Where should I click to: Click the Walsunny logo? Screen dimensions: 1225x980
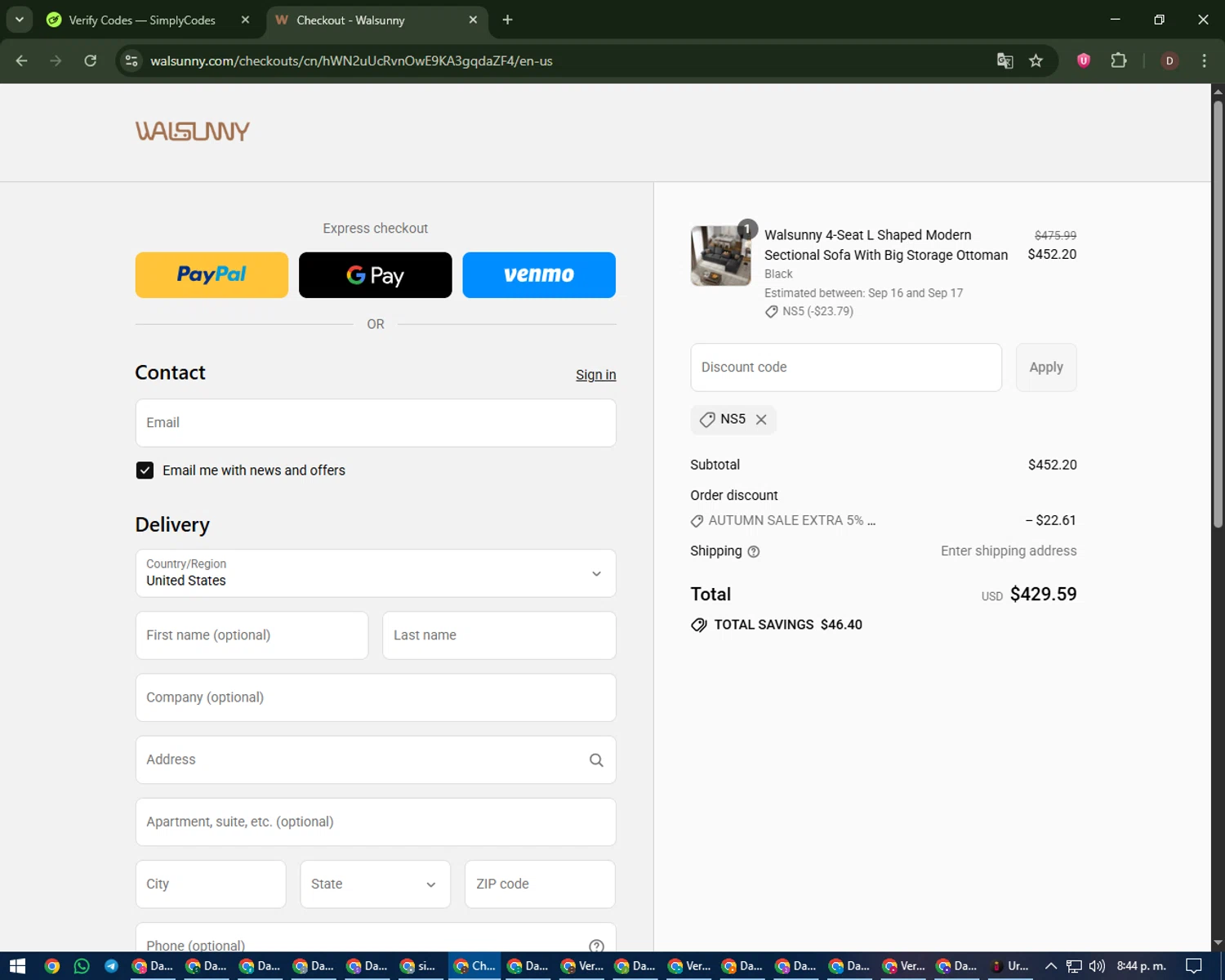(193, 131)
